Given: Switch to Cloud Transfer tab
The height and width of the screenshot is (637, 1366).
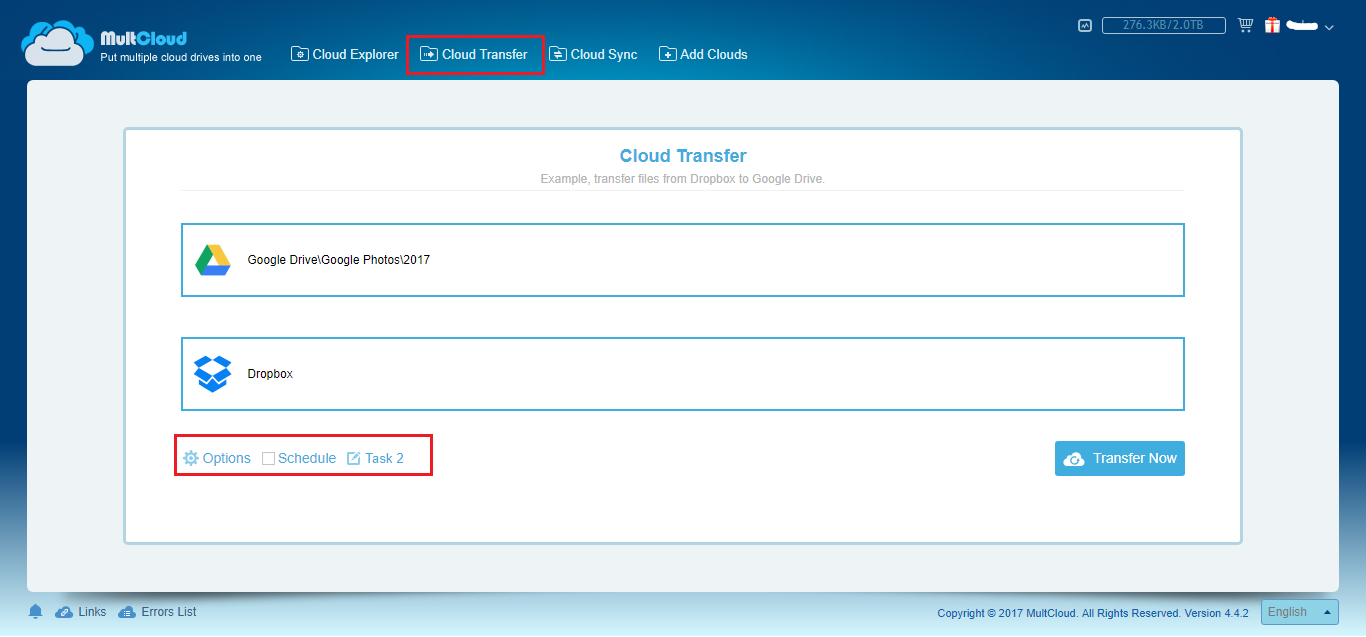Looking at the screenshot, I should 474,54.
